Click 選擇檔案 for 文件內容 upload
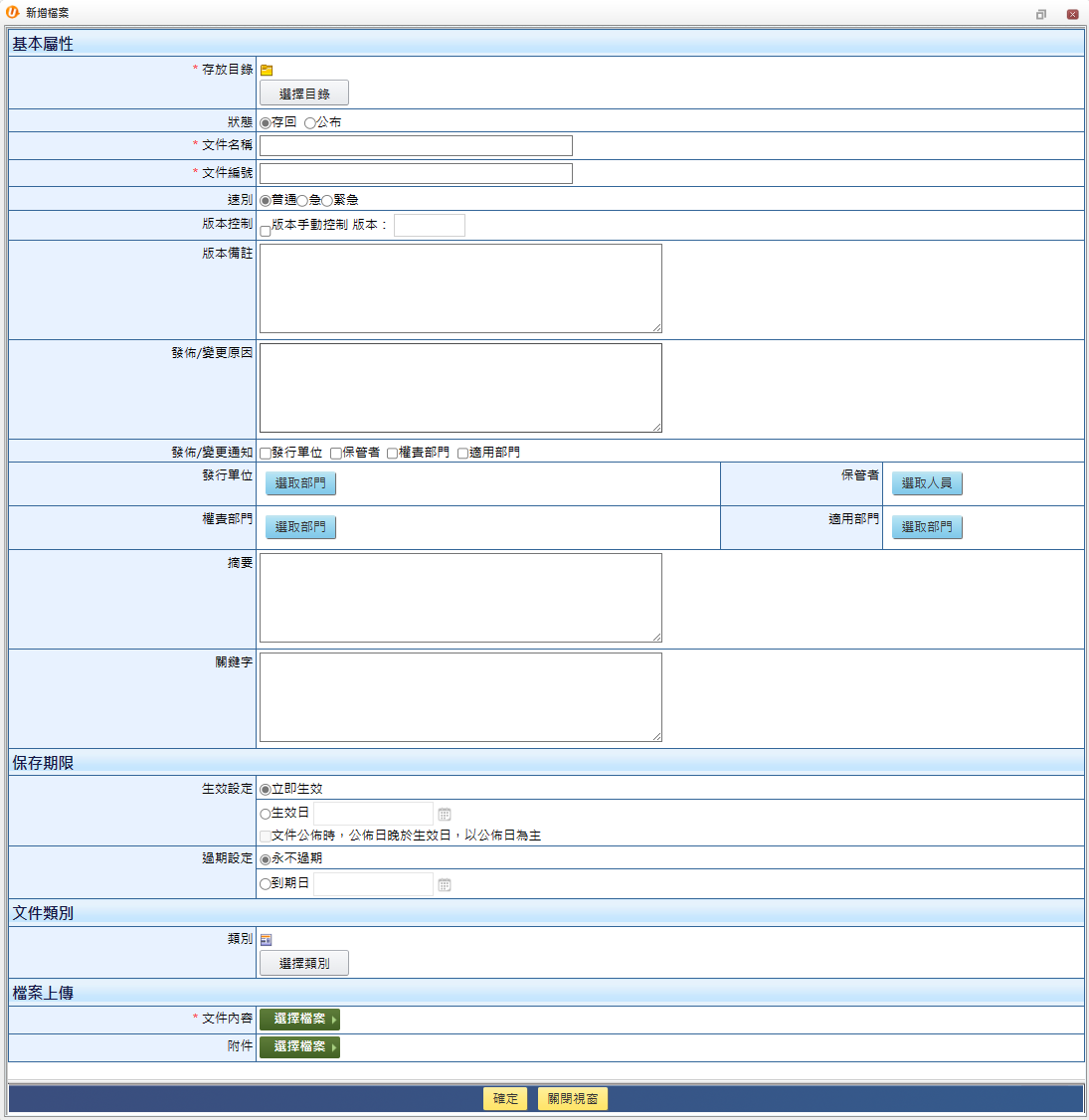This screenshot has height=1120, width=1089. [x=299, y=1019]
